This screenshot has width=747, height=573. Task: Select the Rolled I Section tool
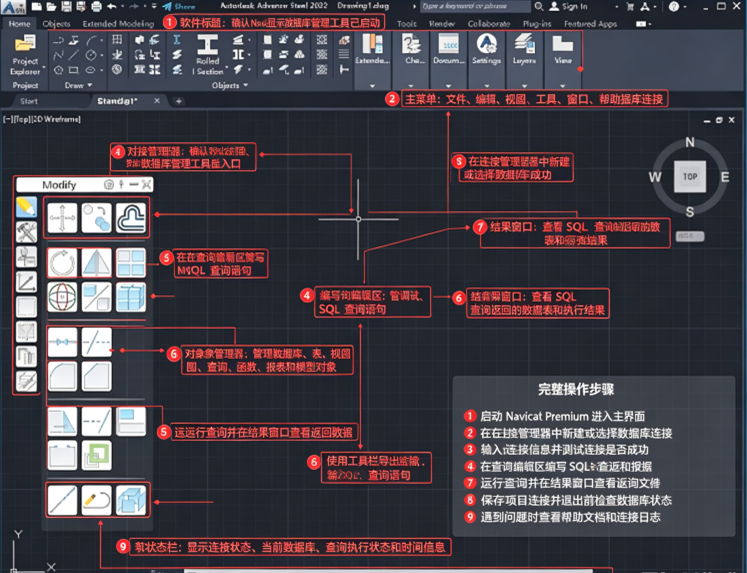(208, 55)
